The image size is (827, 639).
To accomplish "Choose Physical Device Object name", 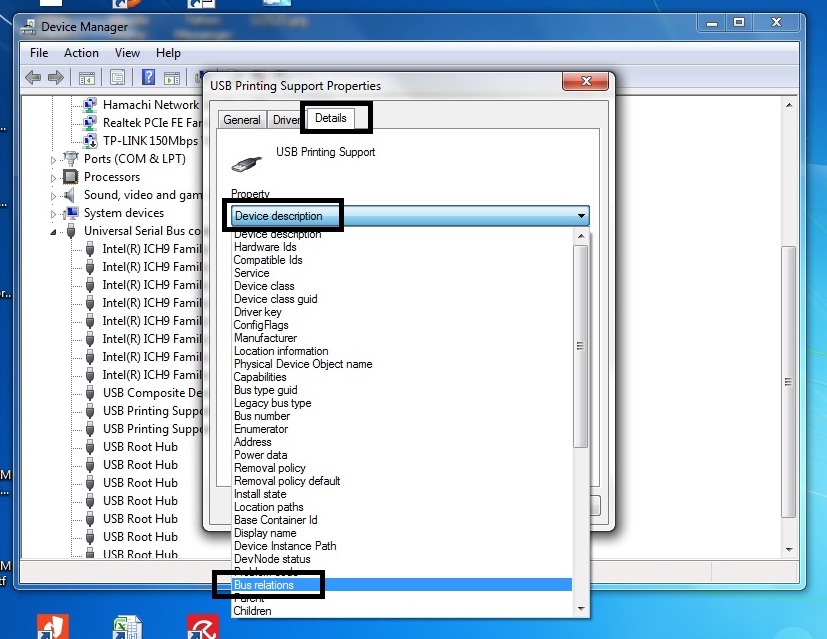I will 402,364.
